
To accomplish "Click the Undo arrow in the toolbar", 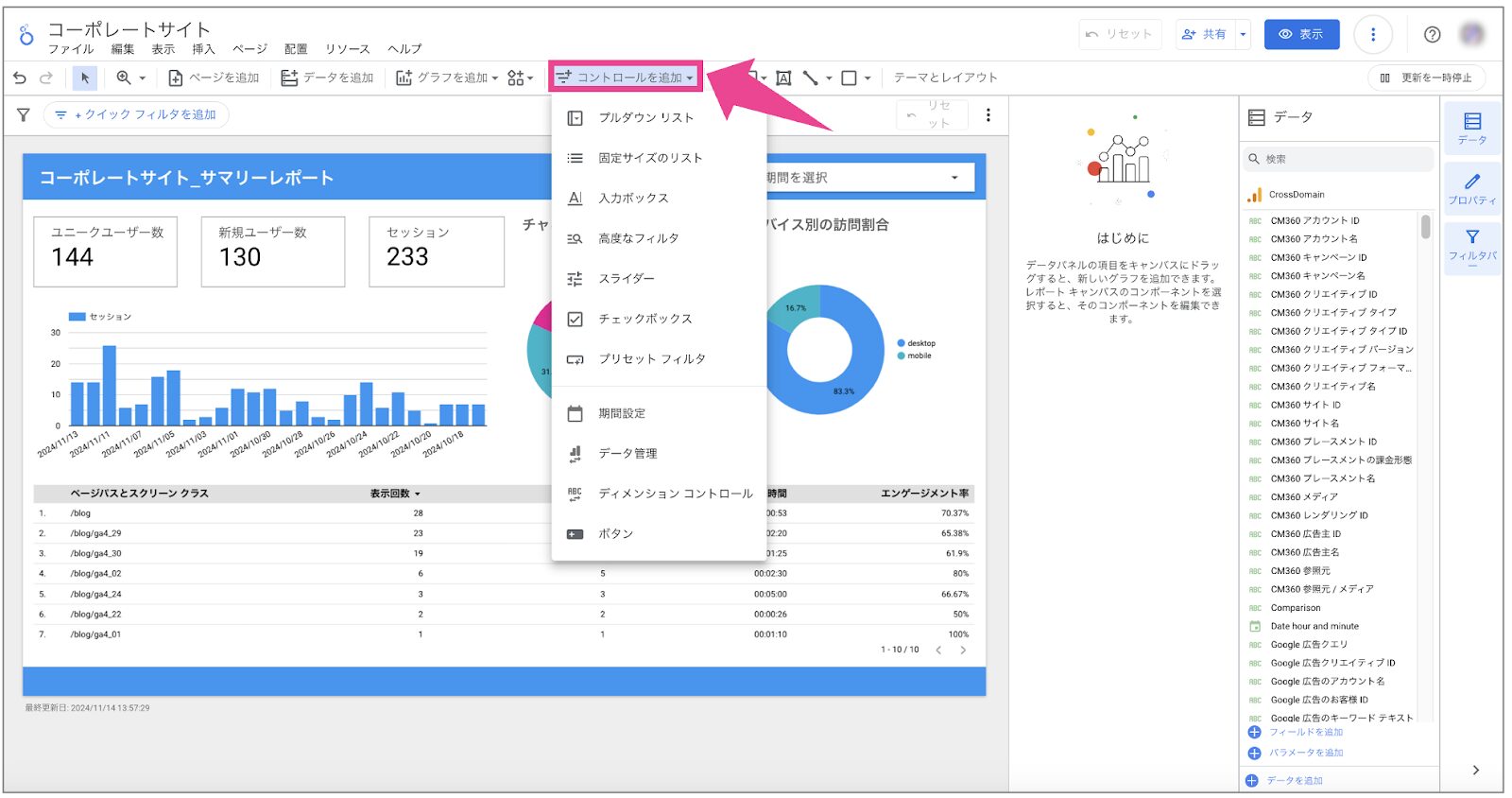I will click(x=20, y=78).
